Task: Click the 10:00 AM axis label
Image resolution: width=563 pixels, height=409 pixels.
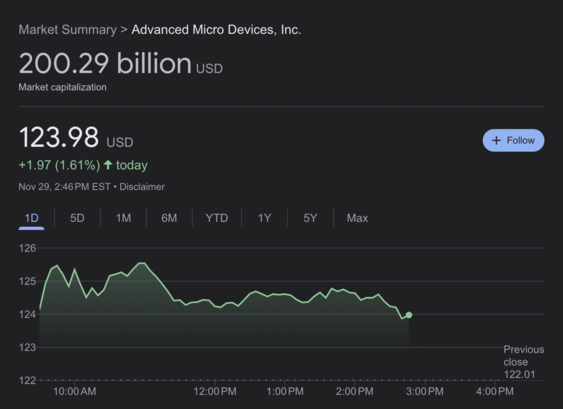Action: click(75, 391)
